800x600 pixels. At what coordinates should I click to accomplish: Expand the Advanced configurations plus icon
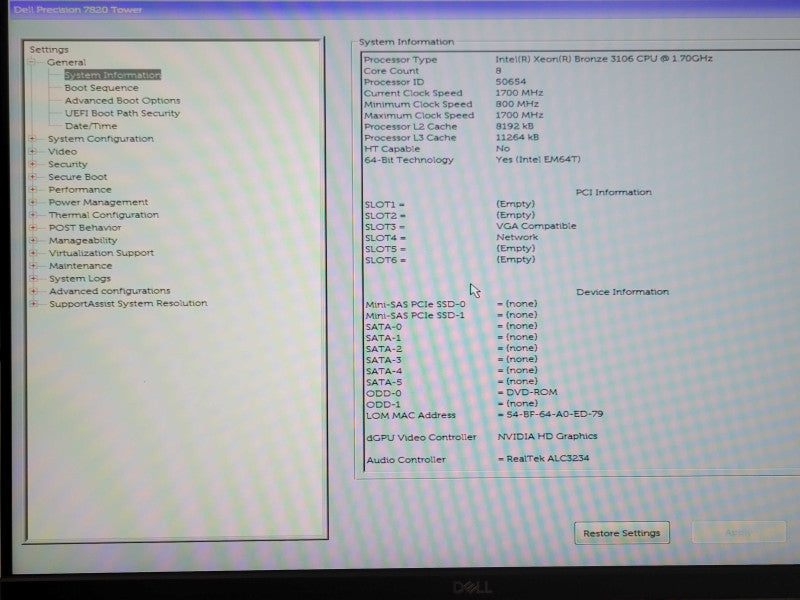click(x=33, y=291)
